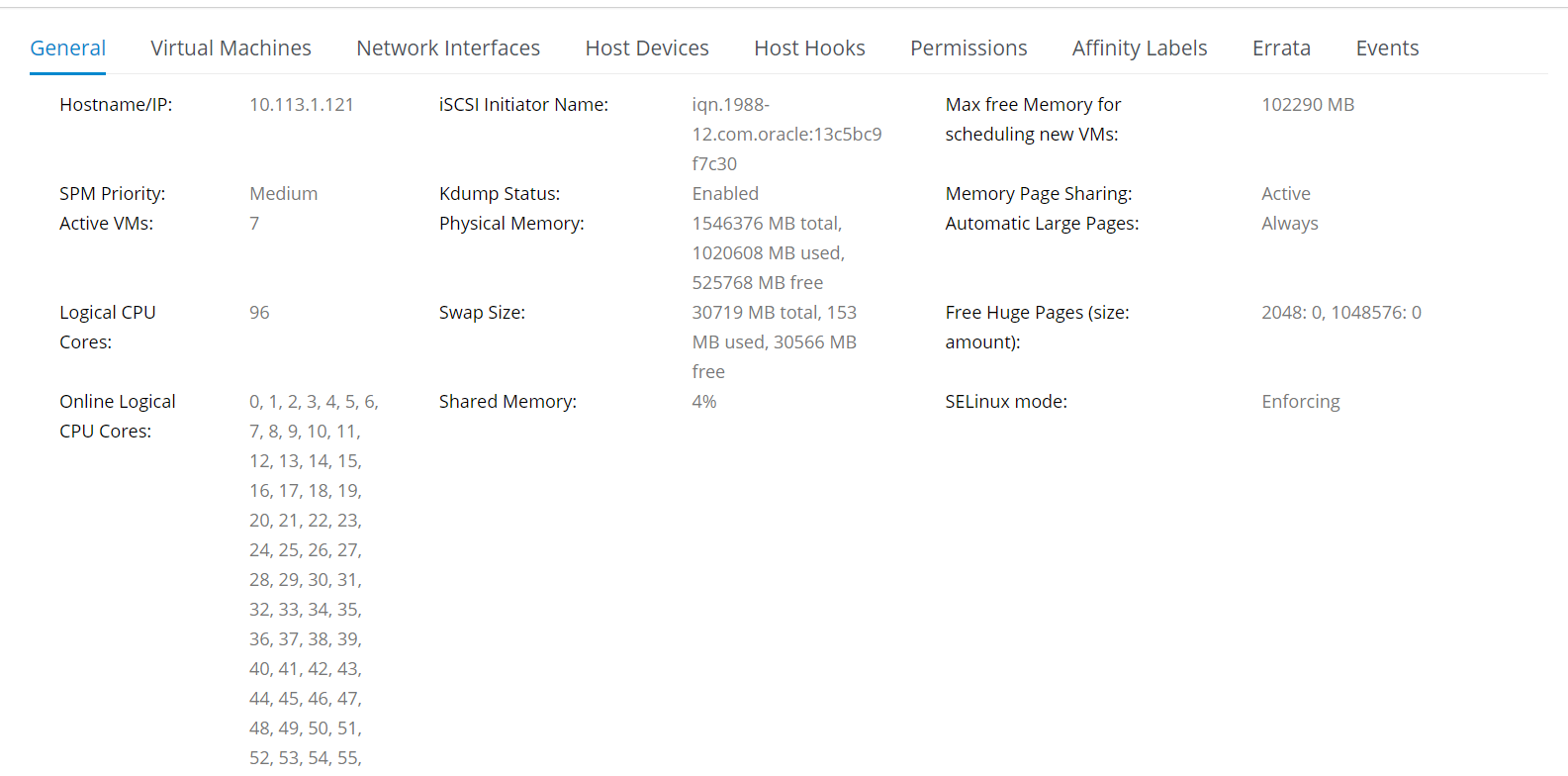Go to the Host Devices tab
This screenshot has width=1568, height=776.
coord(647,48)
